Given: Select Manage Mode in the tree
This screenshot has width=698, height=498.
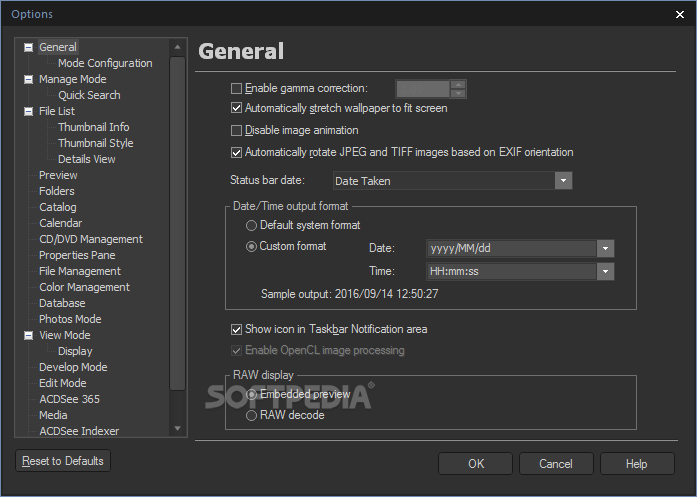Looking at the screenshot, I should [73, 79].
